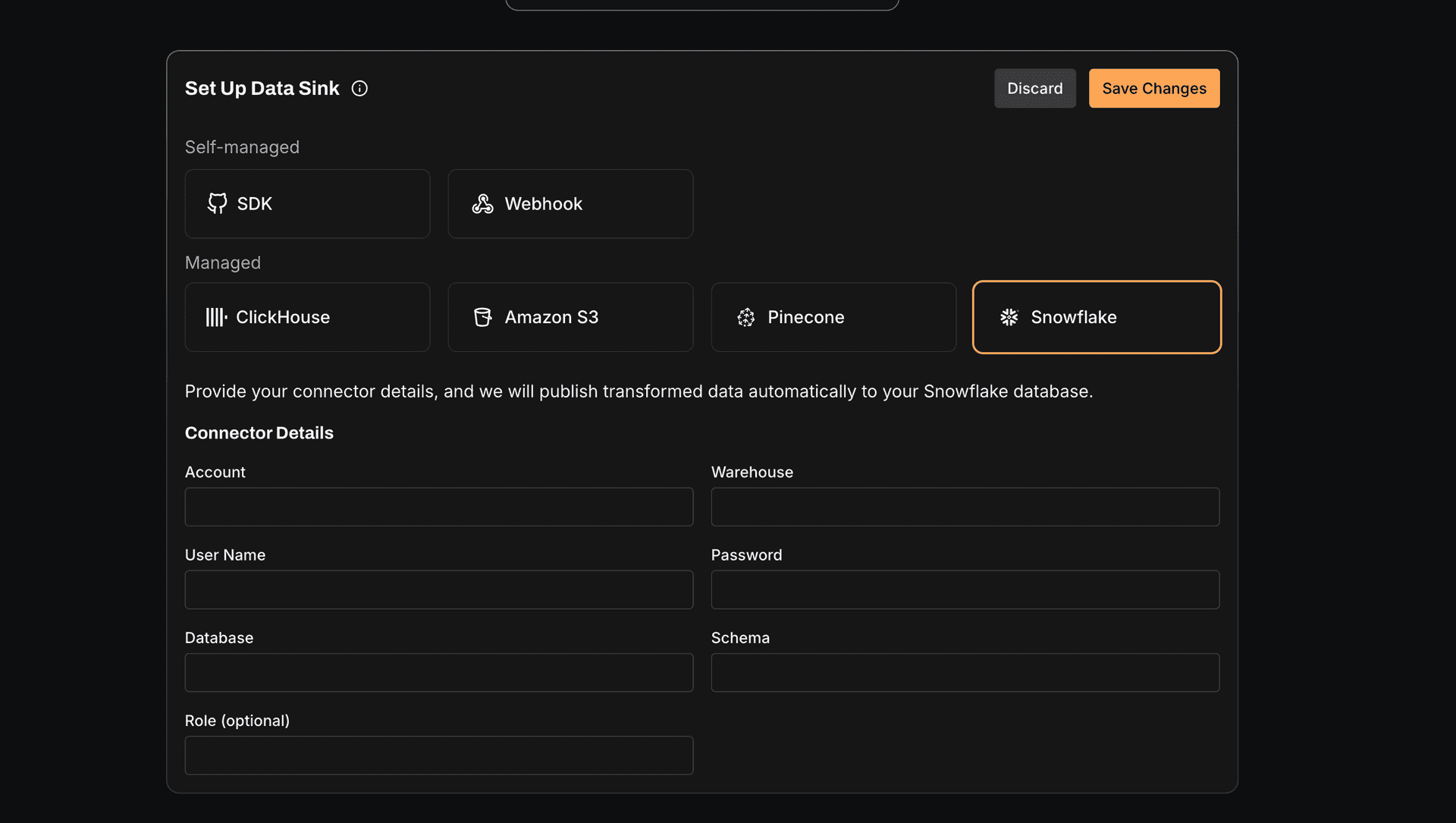Screen dimensions: 1456x823
Task: Select the SDK sink option
Action: pos(307,203)
